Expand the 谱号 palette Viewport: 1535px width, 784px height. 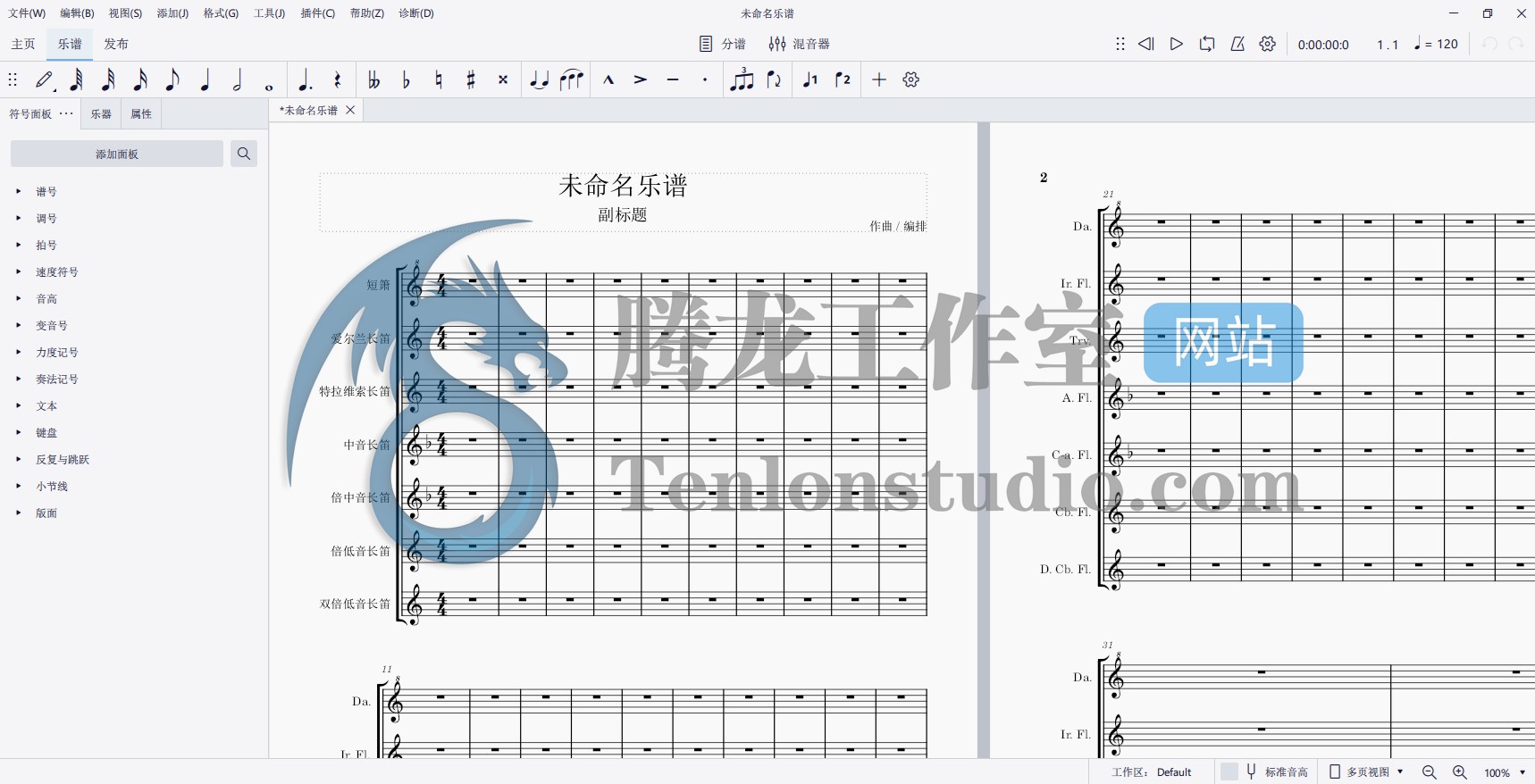(18, 191)
